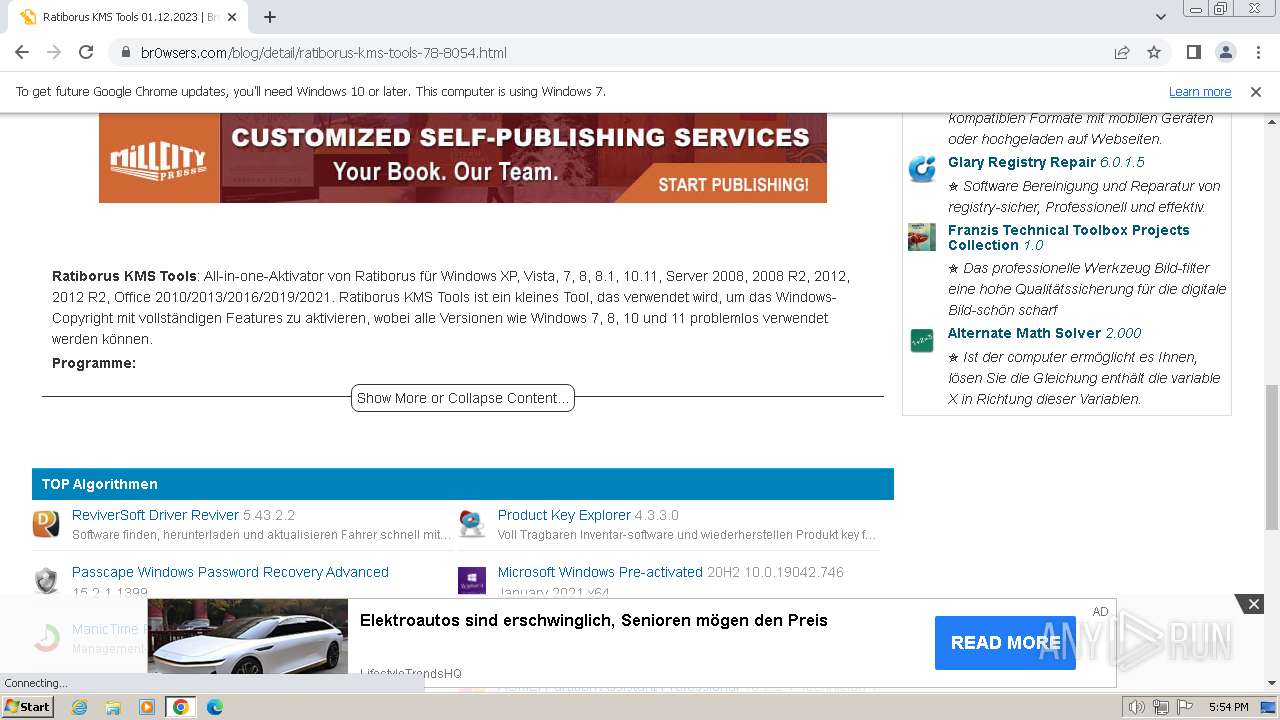Screen dimensions: 1280x720
Task: Click the Action Center flag icon
Action: 1185,707
